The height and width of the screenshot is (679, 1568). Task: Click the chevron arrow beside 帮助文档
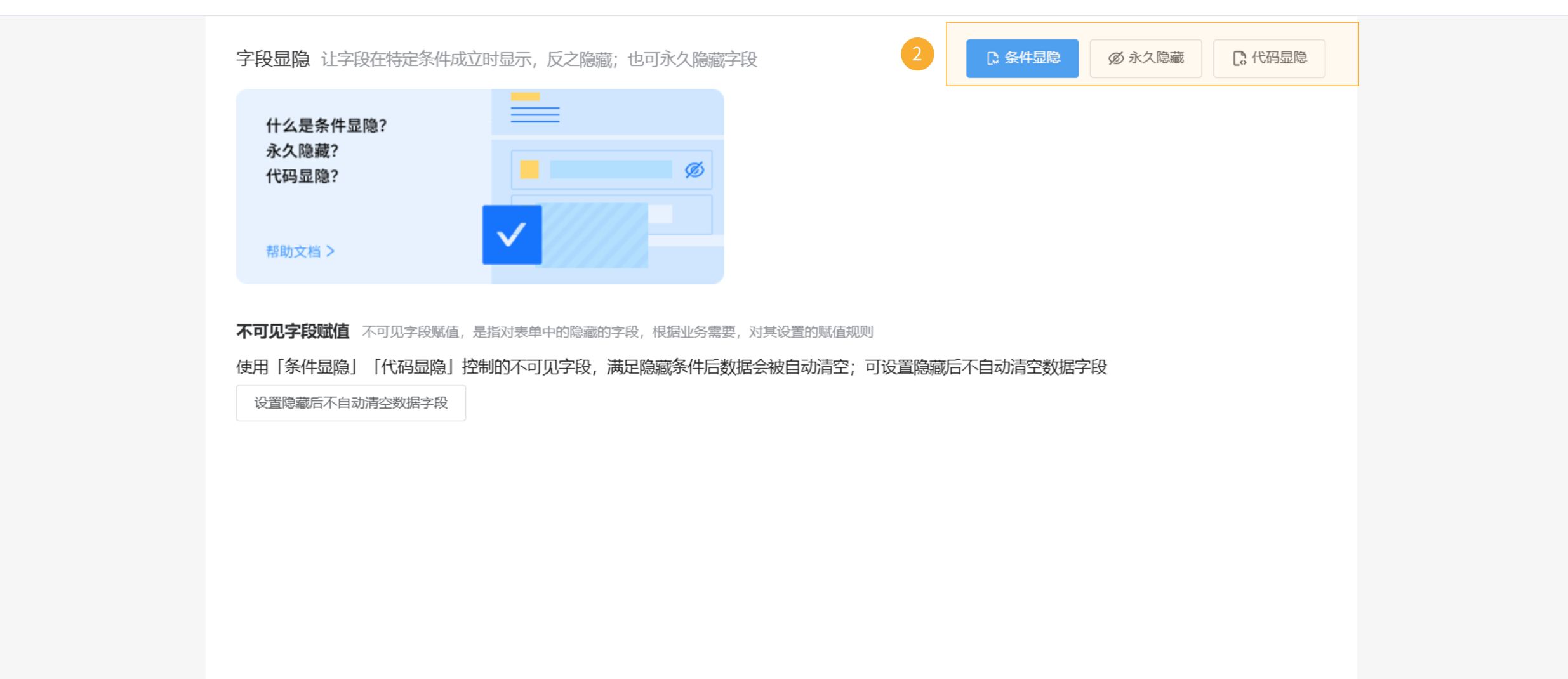(331, 251)
